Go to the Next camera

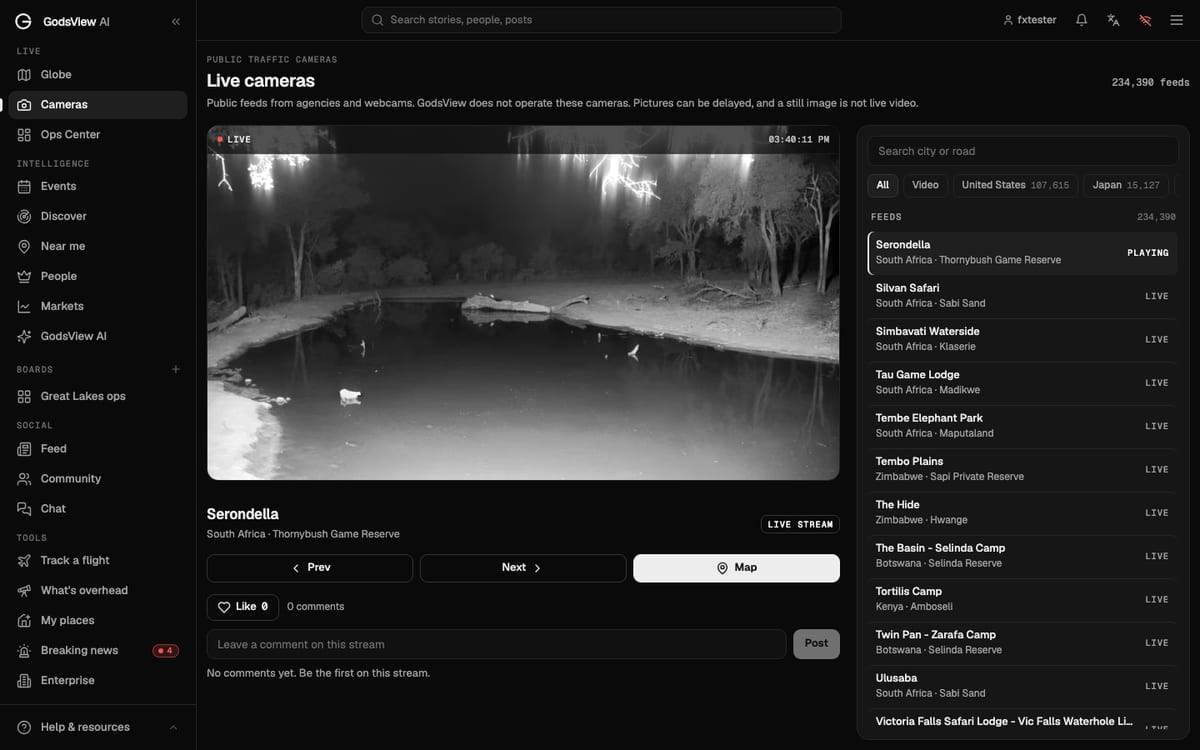523,568
